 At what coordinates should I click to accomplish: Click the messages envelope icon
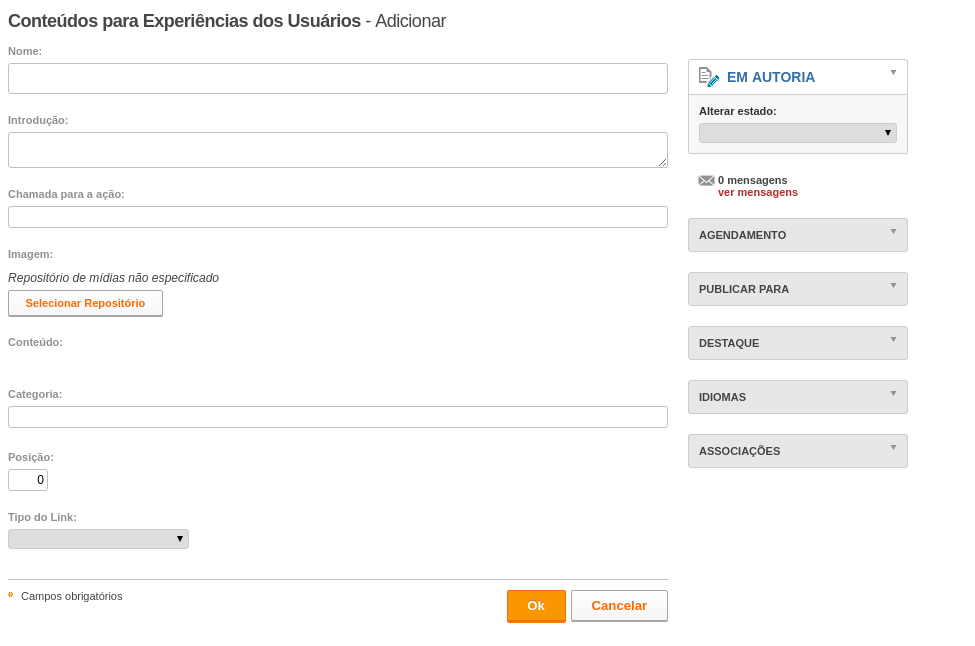tap(706, 181)
